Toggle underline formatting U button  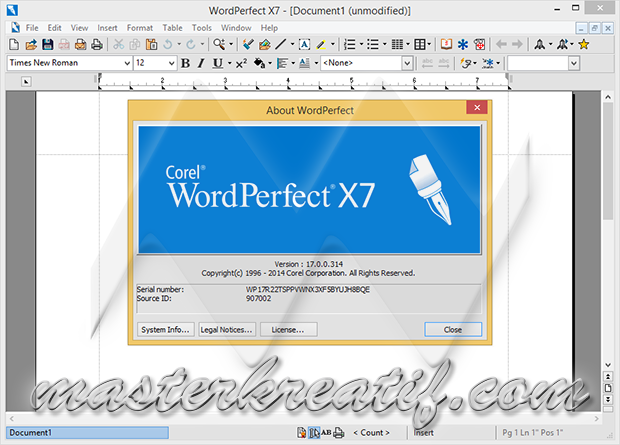coord(217,63)
